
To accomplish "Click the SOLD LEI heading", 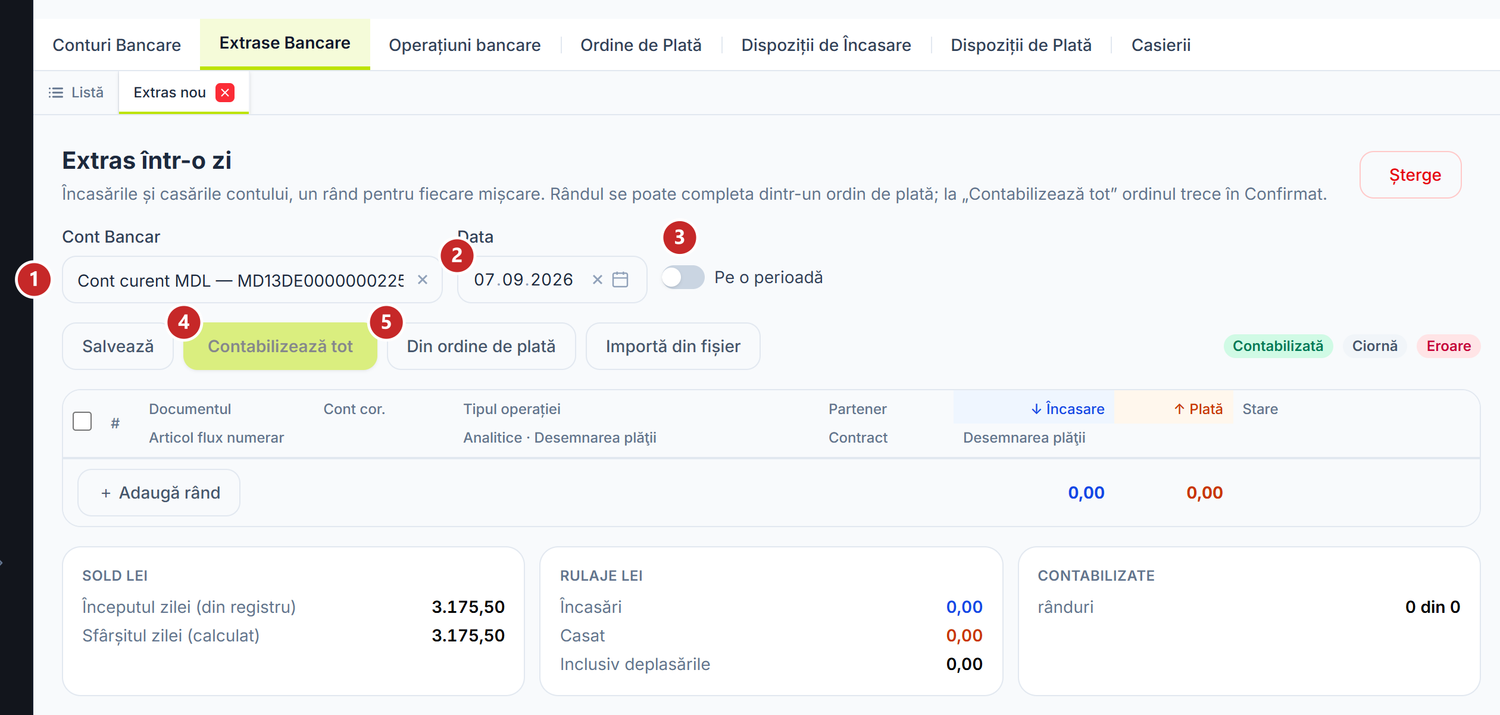I will [115, 576].
